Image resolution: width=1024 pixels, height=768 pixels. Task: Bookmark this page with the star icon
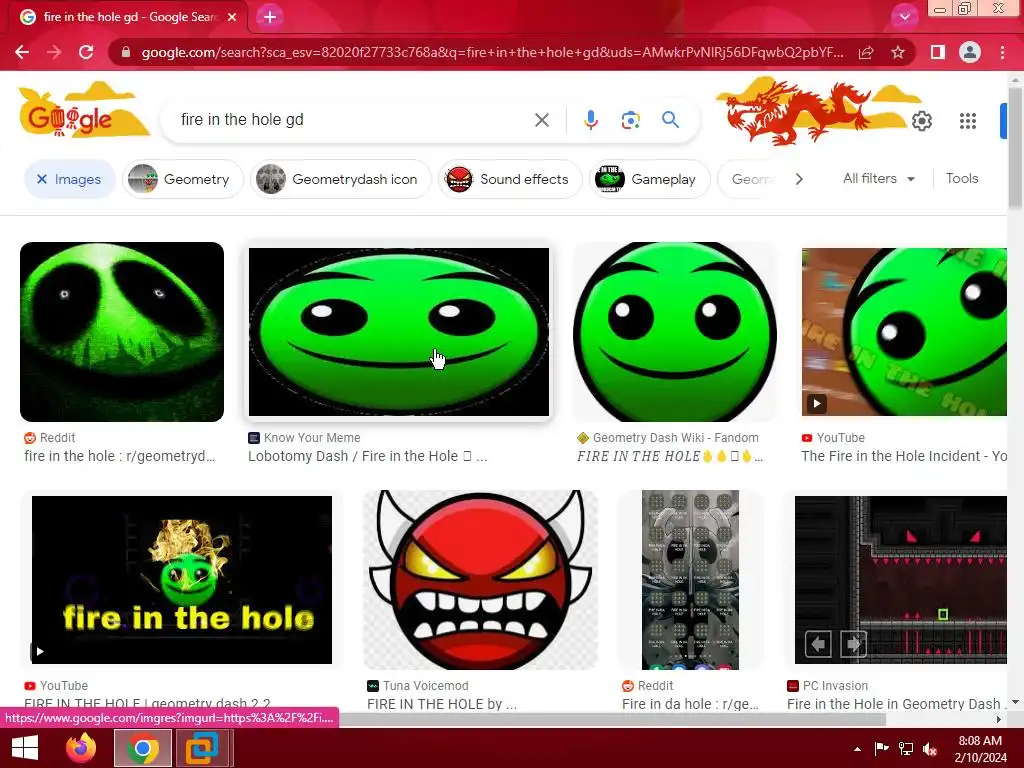[898, 52]
